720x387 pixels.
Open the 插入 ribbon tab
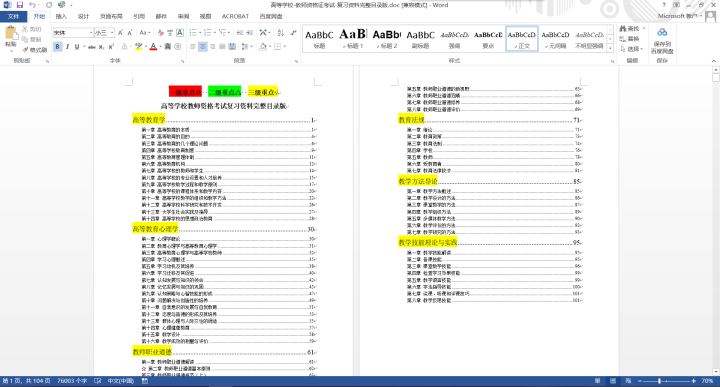[x=61, y=17]
